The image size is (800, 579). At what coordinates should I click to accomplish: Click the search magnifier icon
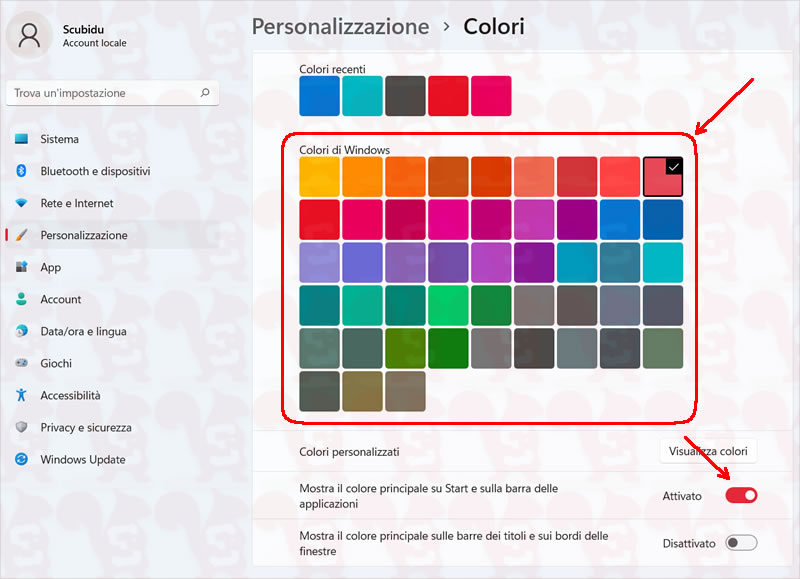205,92
